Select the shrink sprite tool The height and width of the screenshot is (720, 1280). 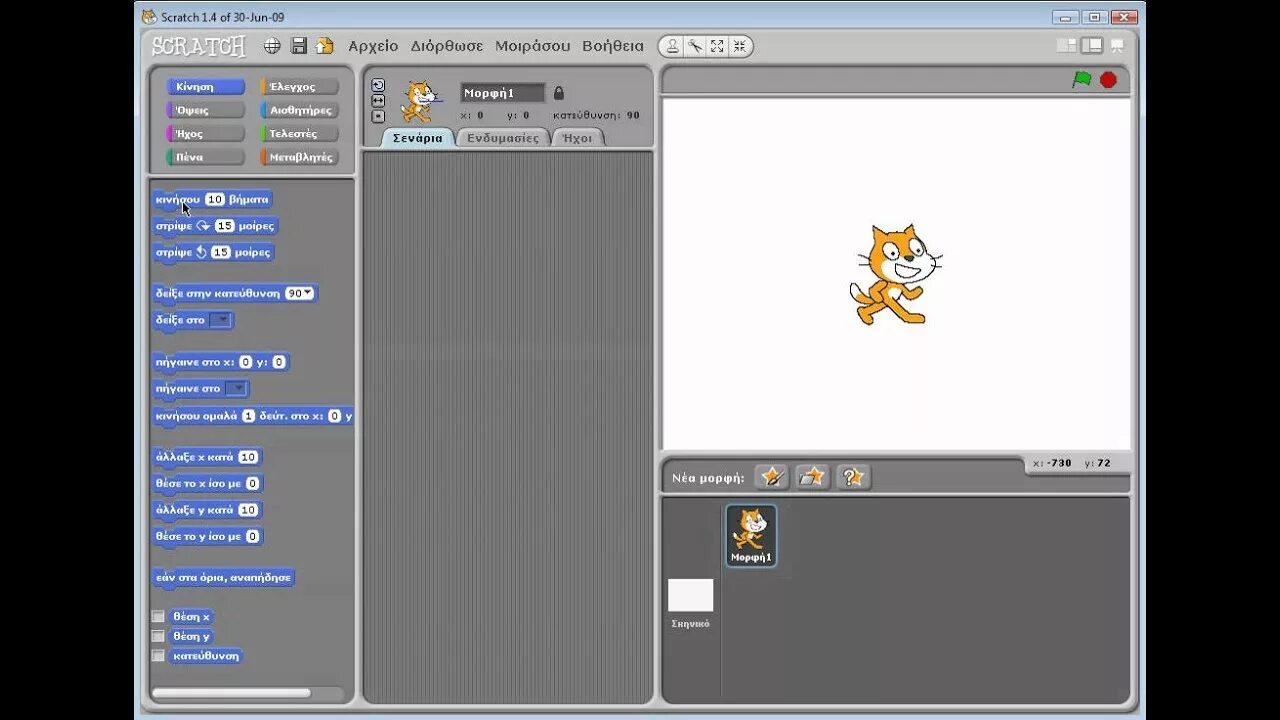tap(739, 46)
